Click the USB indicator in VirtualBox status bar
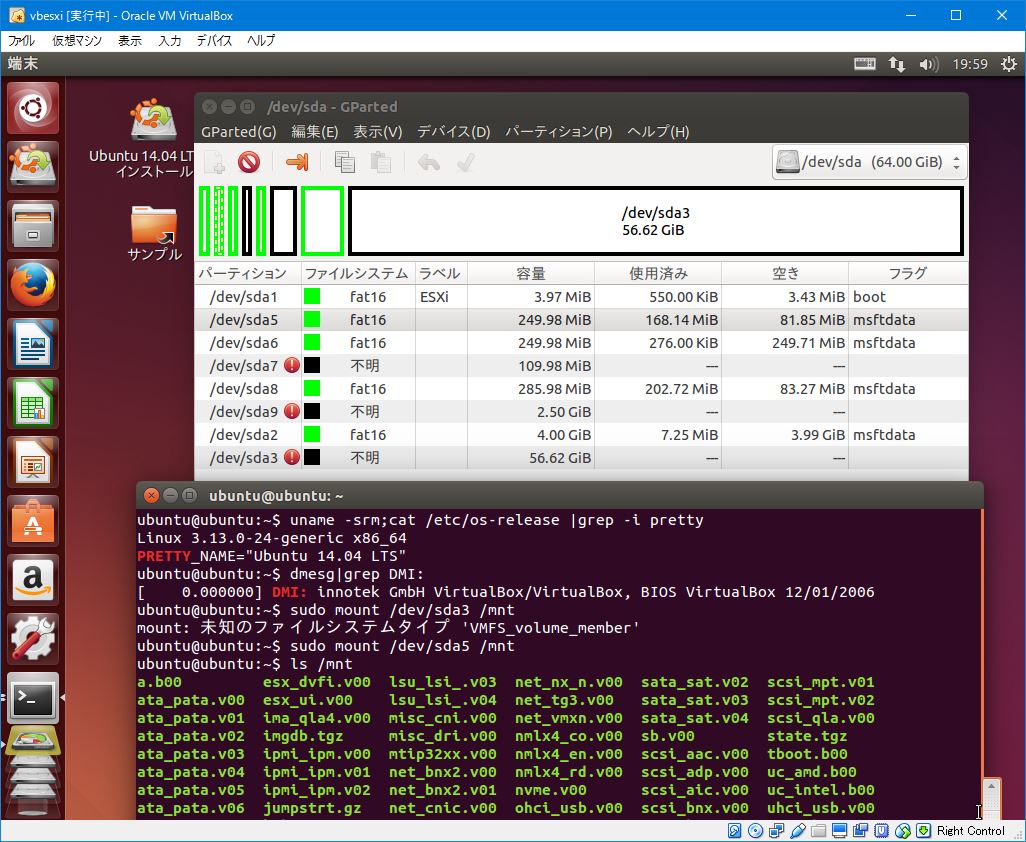Image resolution: width=1026 pixels, height=842 pixels. pos(798,831)
